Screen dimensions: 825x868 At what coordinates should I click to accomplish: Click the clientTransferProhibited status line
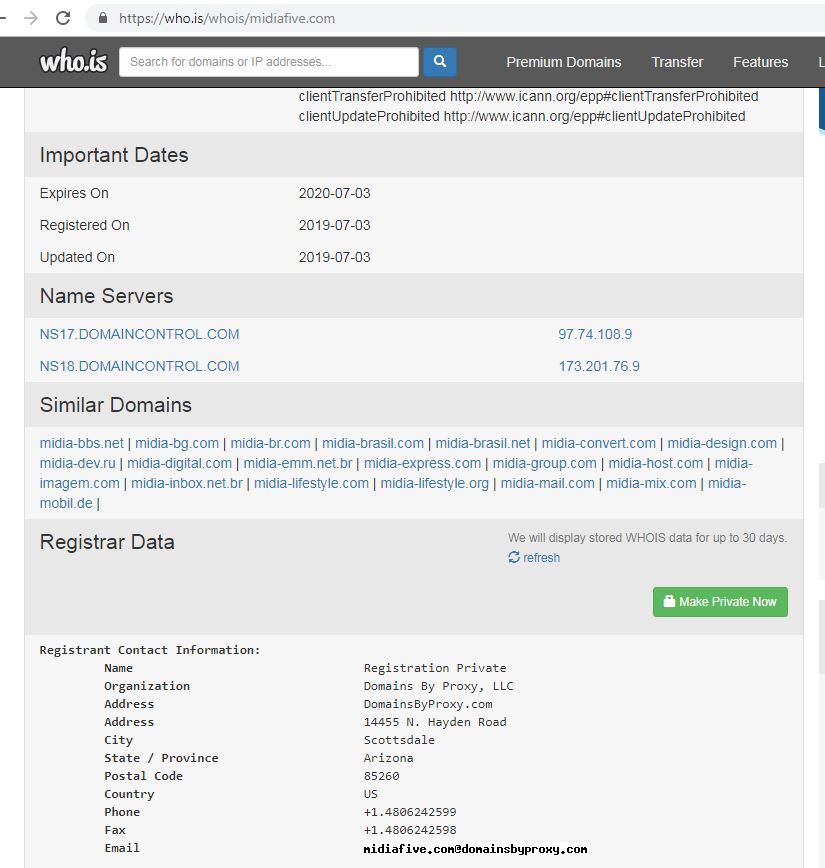point(528,96)
